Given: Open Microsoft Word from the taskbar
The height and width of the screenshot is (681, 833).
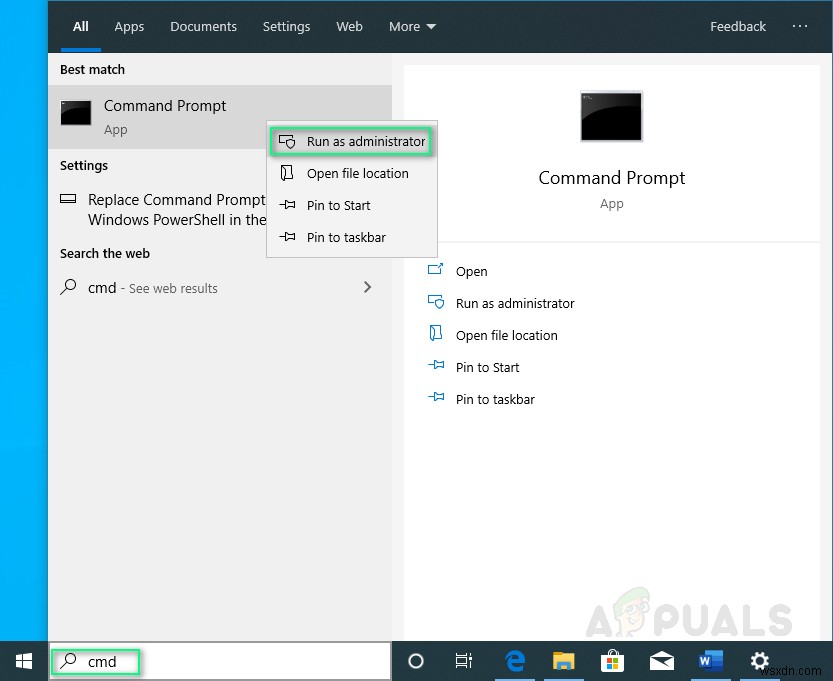Looking at the screenshot, I should pyautogui.click(x=710, y=661).
